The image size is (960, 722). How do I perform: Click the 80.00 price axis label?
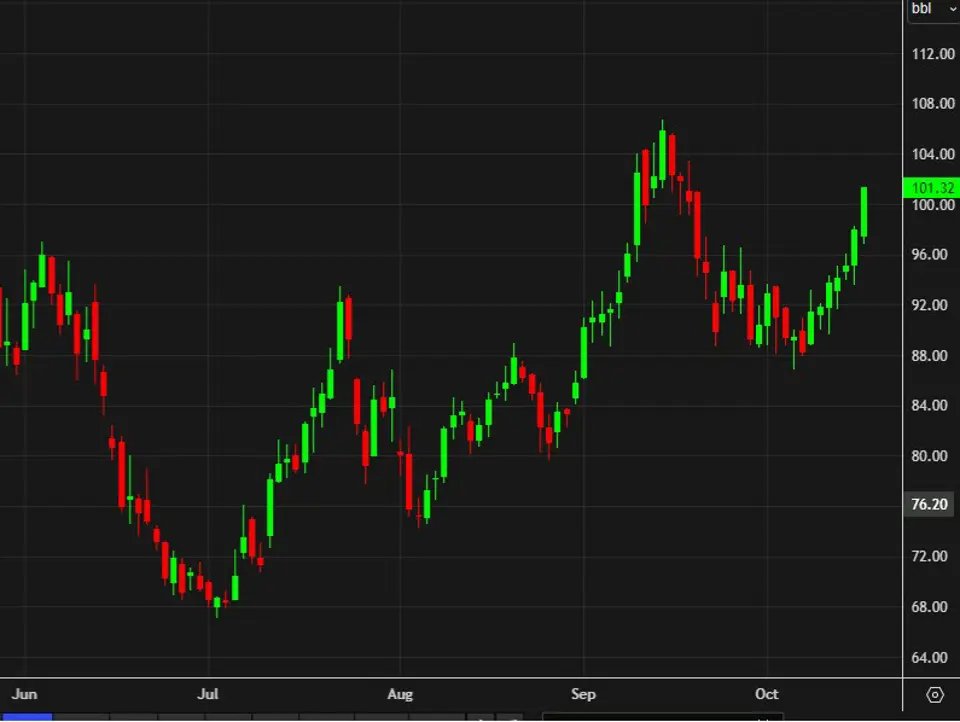pyautogui.click(x=929, y=456)
